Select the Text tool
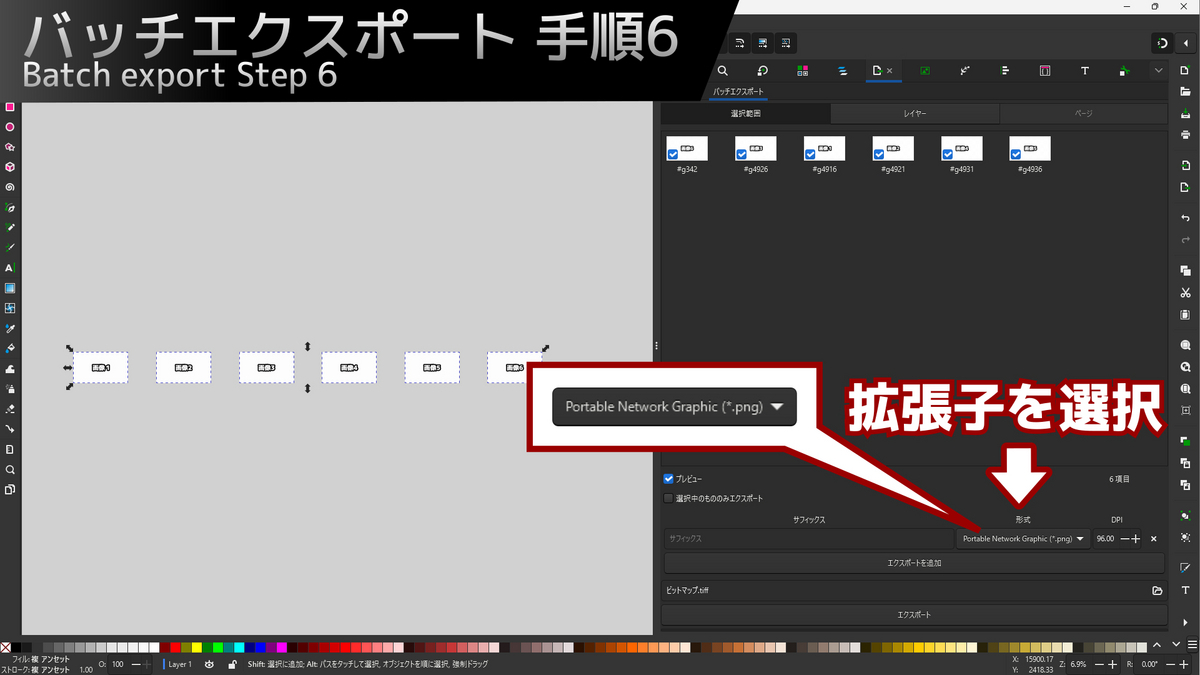The image size is (1200, 675). point(8,267)
